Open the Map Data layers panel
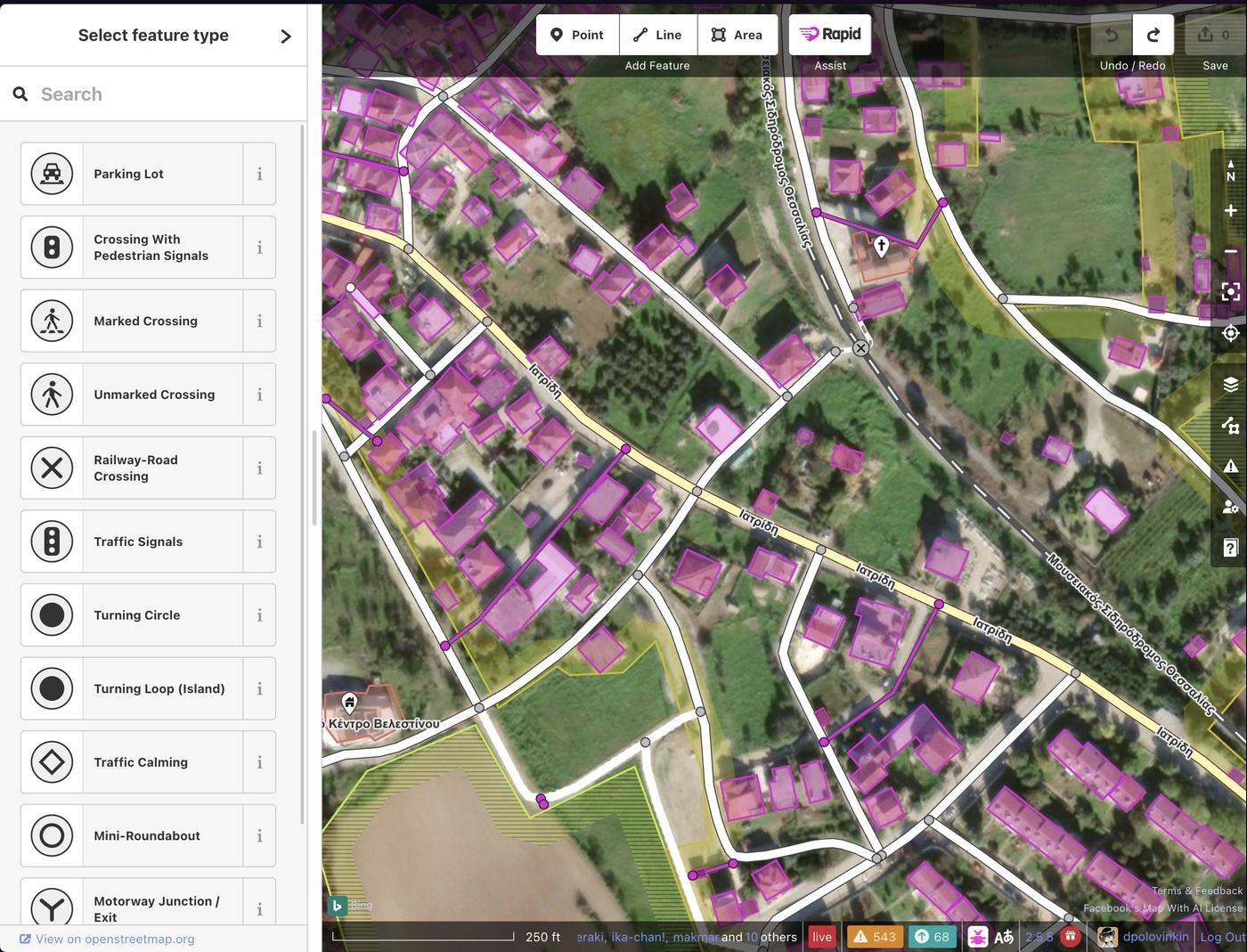The height and width of the screenshot is (952, 1247). [x=1230, y=426]
